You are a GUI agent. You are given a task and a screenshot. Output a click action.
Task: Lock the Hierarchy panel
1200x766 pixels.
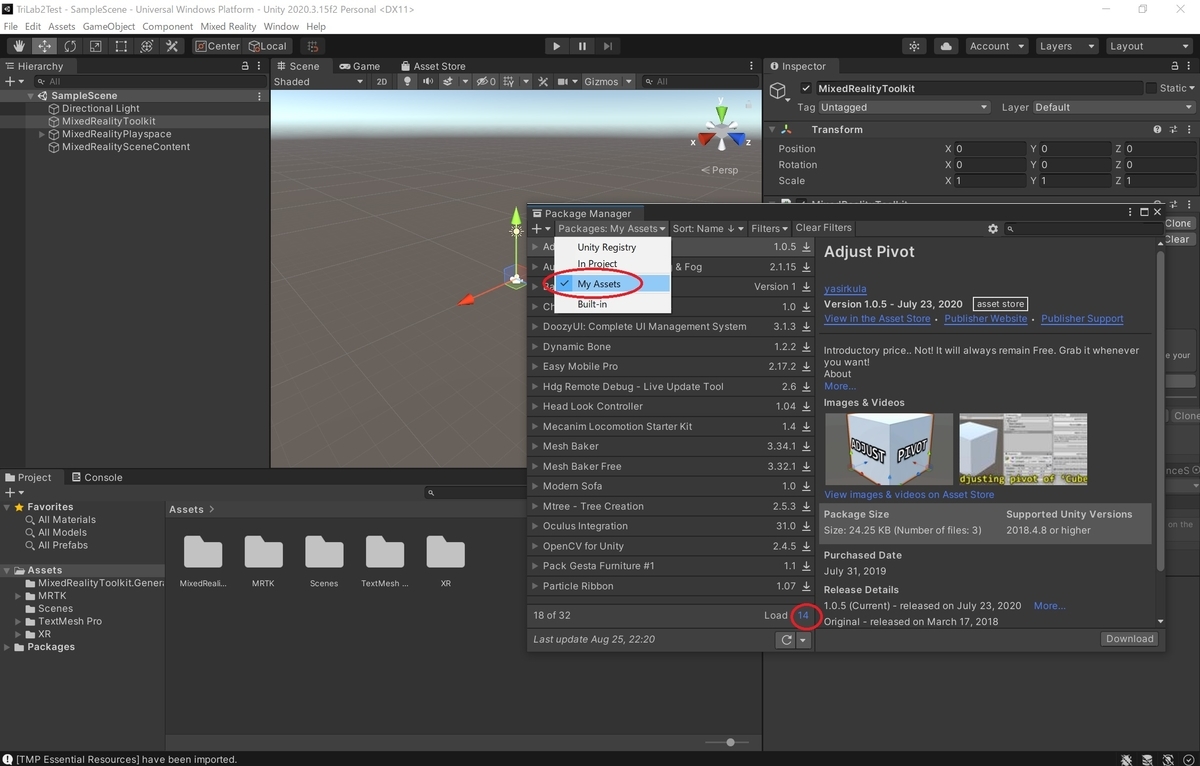(x=245, y=66)
